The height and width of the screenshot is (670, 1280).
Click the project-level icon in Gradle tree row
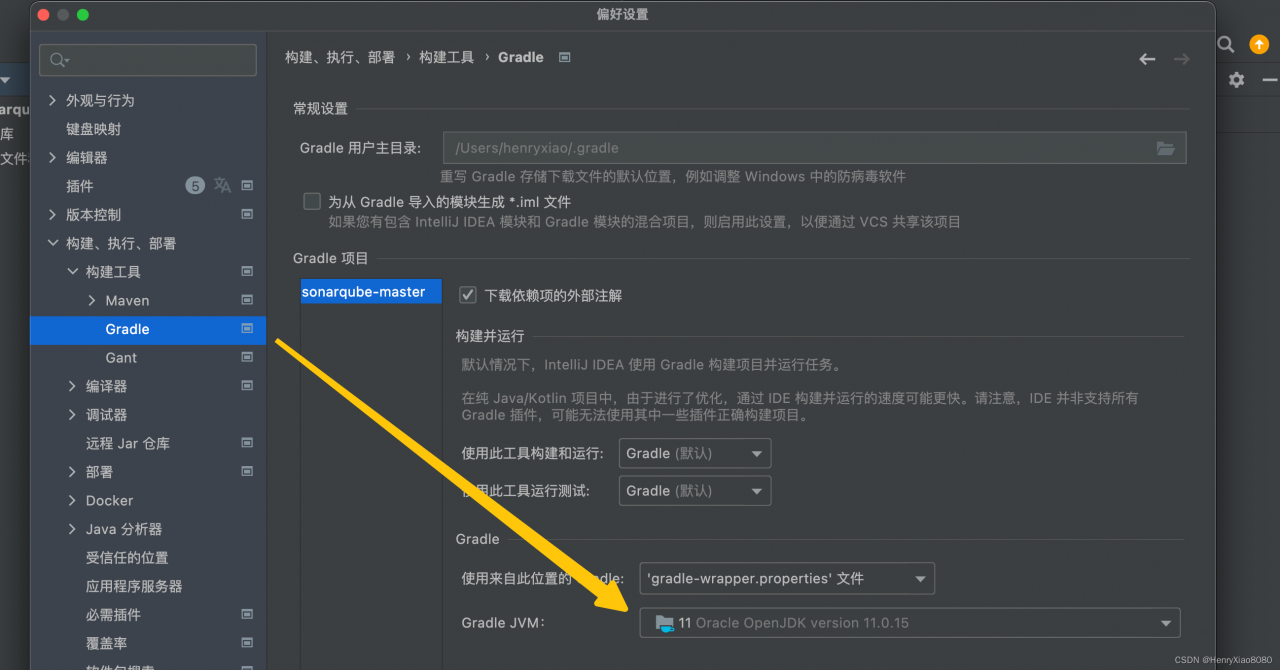[247, 329]
